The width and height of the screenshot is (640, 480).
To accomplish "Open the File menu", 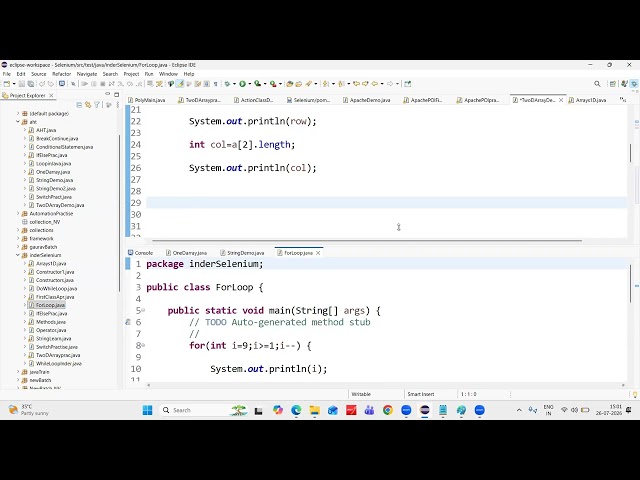I will coord(7,74).
